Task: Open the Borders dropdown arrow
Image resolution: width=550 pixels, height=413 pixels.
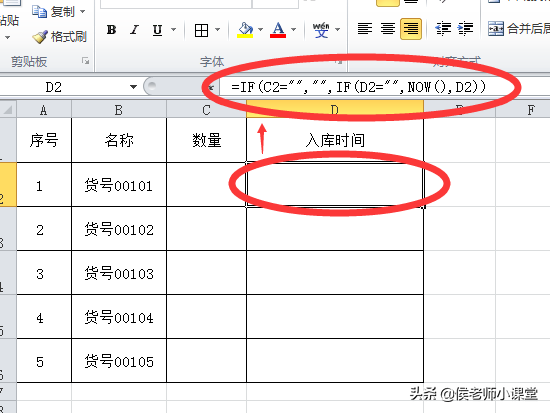Action: [x=217, y=29]
